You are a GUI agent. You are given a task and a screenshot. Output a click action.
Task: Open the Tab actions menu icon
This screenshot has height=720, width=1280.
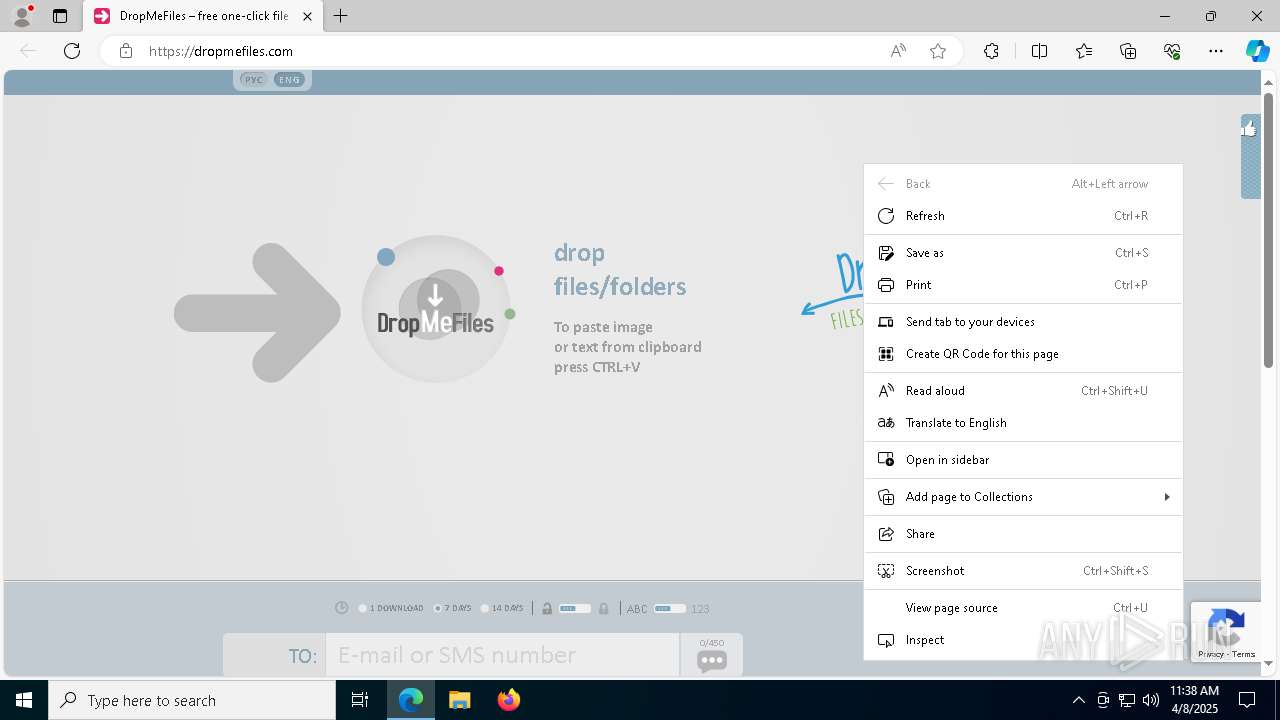point(60,16)
